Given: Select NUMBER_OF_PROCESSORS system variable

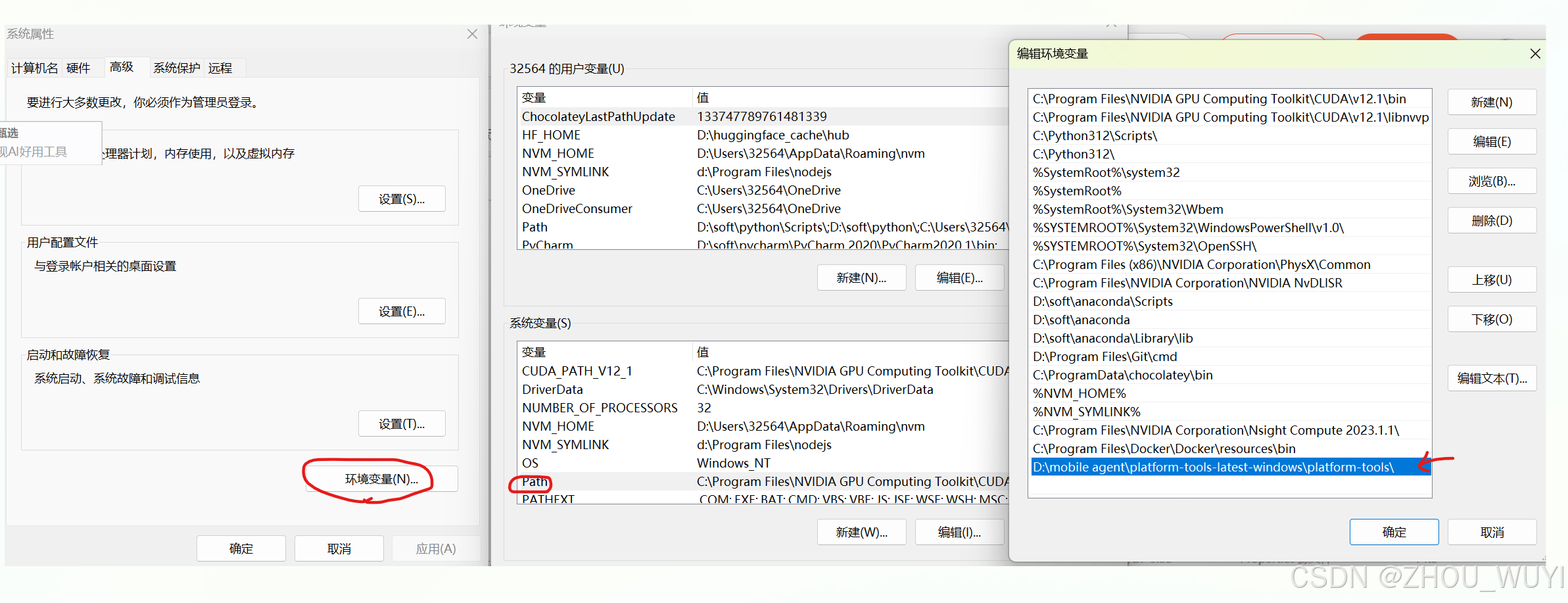Looking at the screenshot, I should coord(763,408).
